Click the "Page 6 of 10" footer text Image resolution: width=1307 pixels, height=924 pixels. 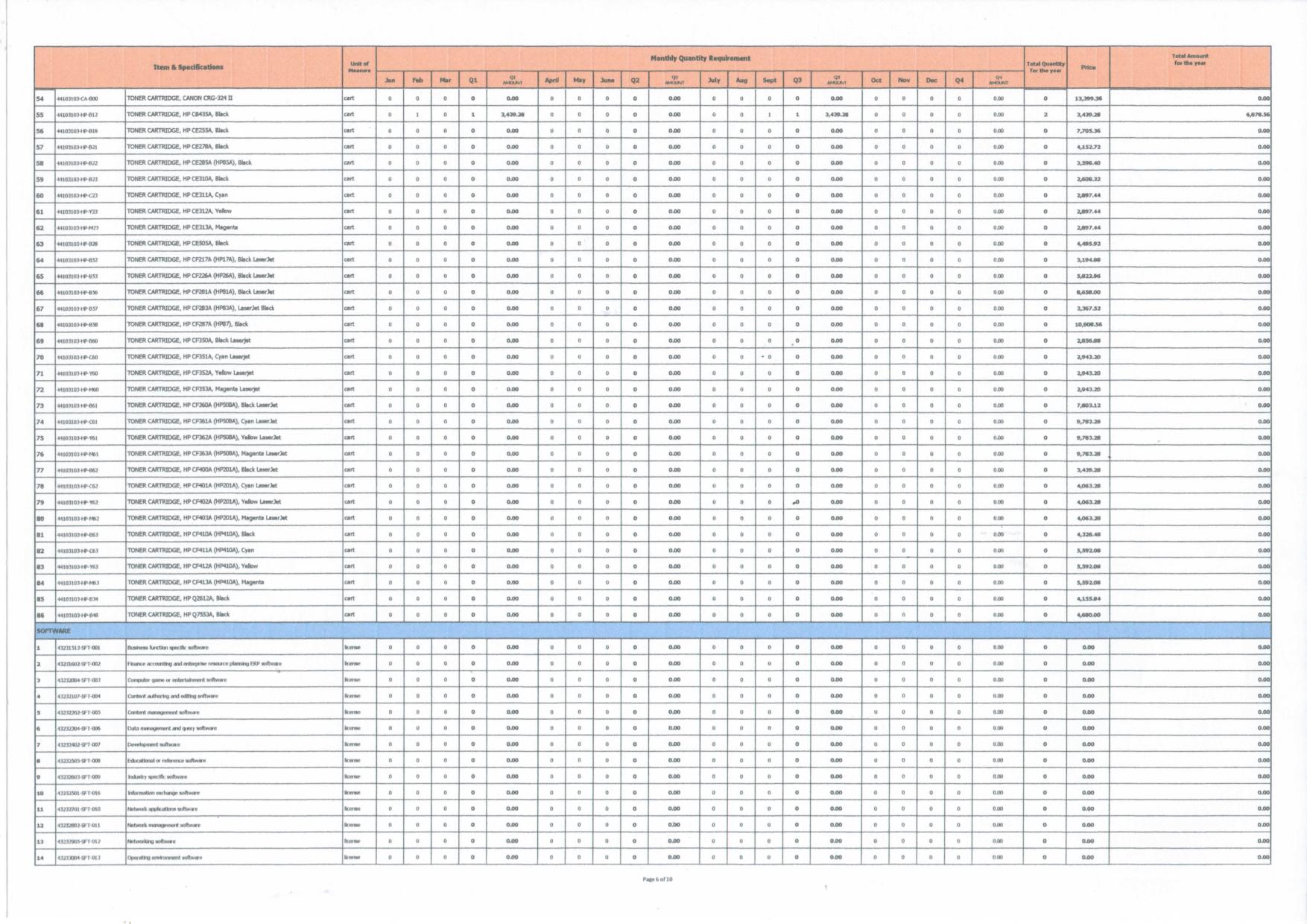[x=657, y=879]
